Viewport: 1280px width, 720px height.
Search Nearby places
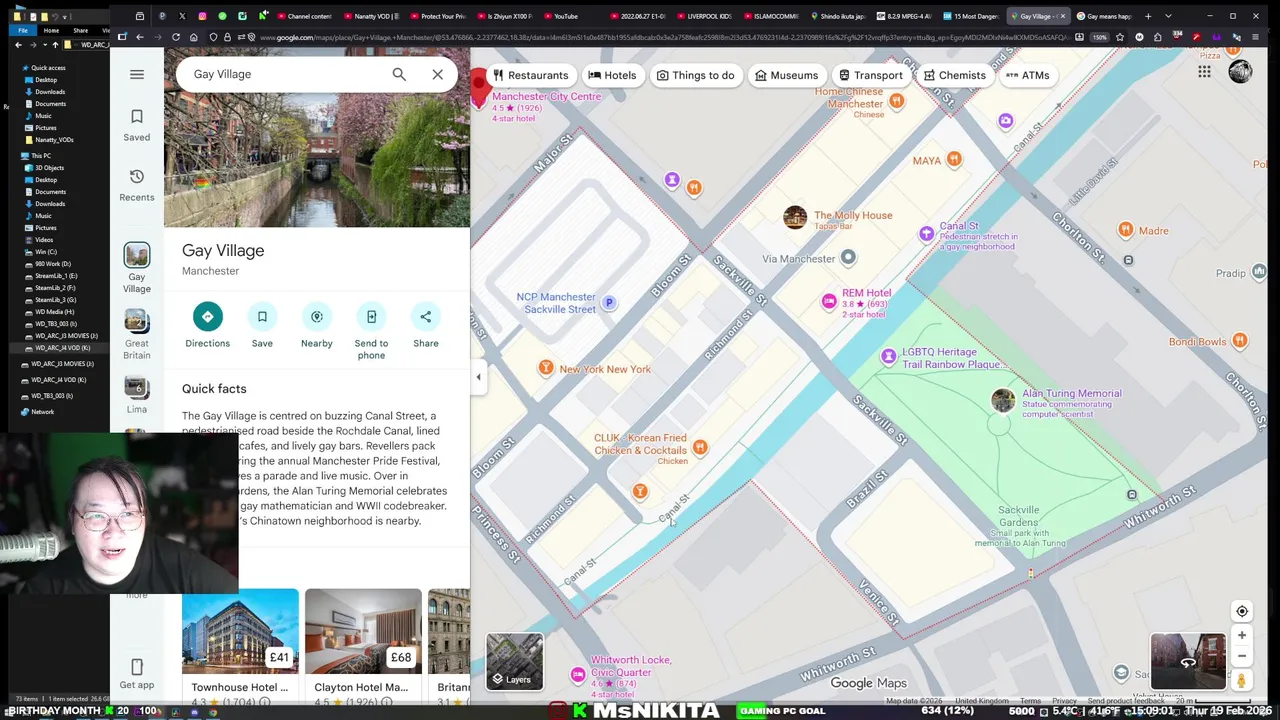317,326
